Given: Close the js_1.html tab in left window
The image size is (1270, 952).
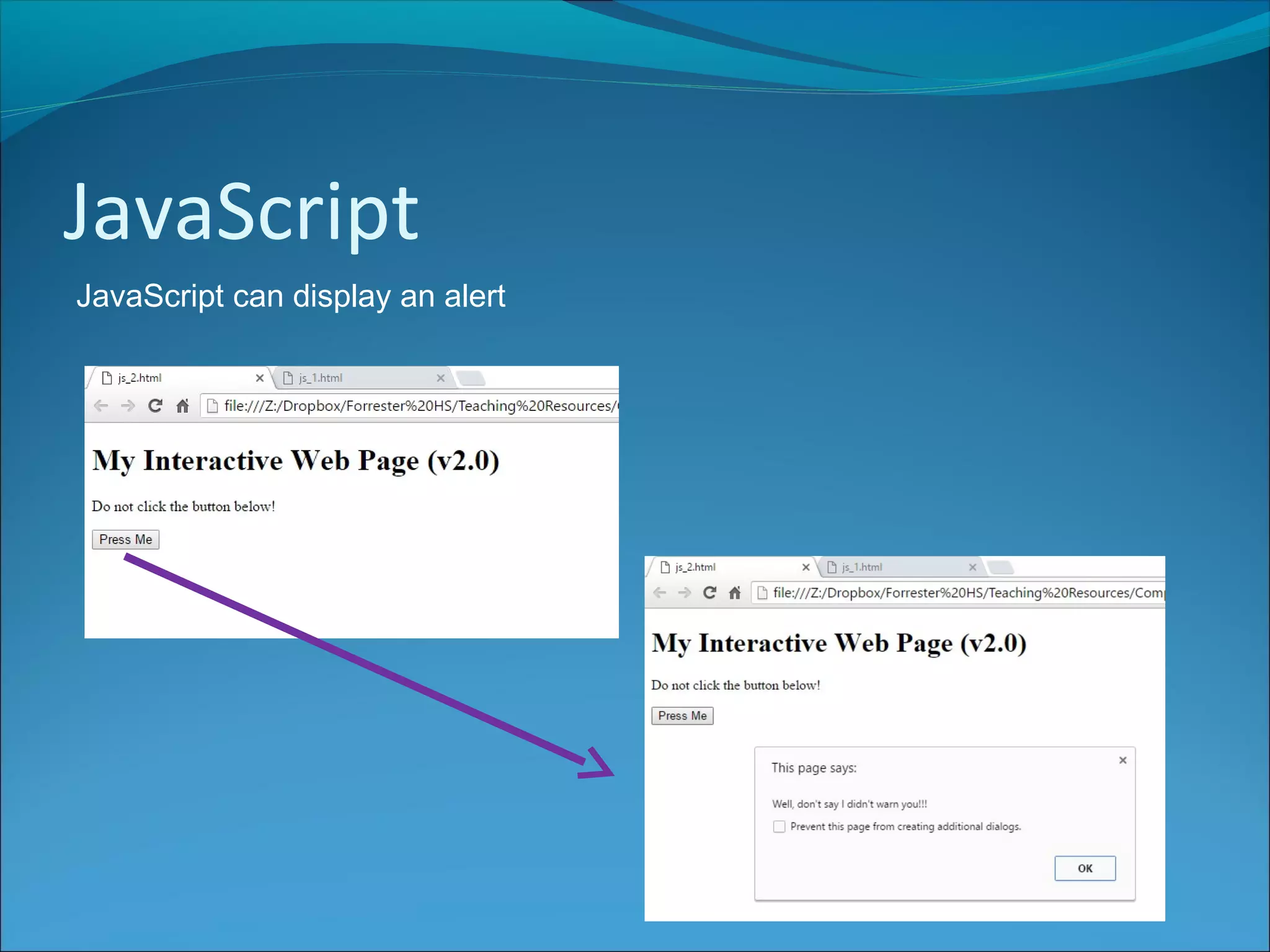Looking at the screenshot, I should click(440, 378).
